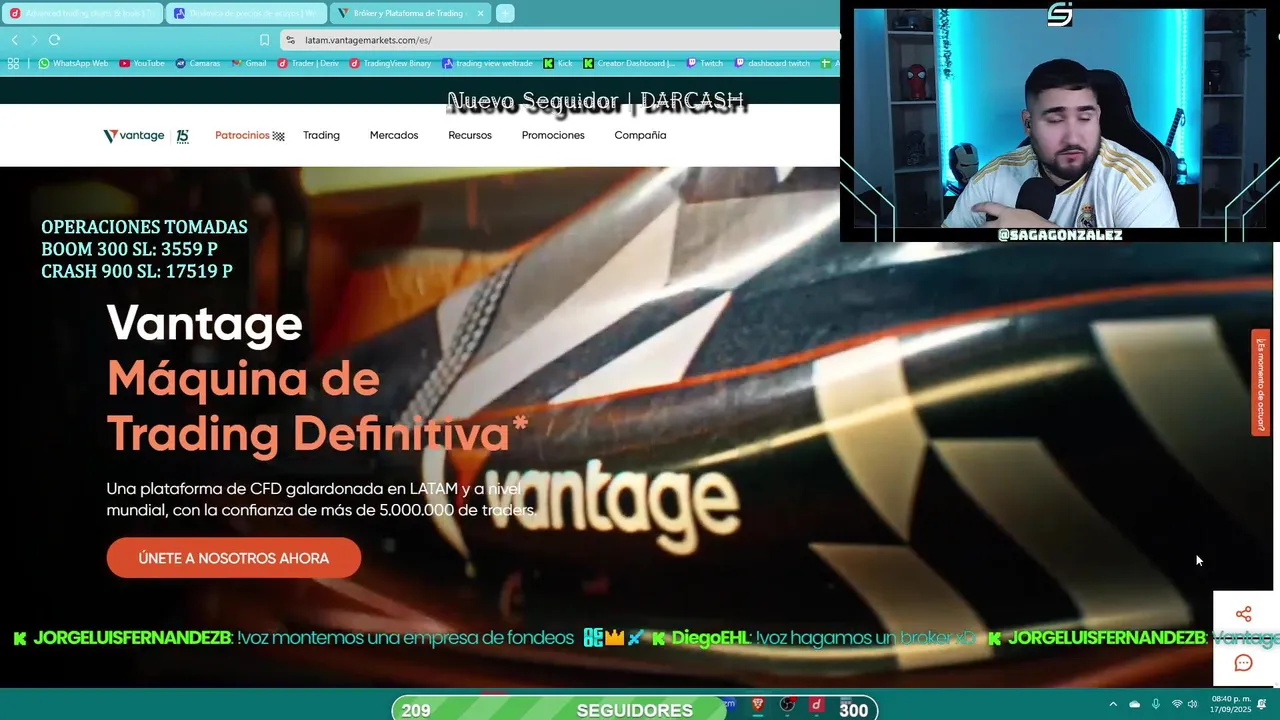Open the Wi-Fi network tray icon
This screenshot has width=1280, height=720.
[1177, 704]
